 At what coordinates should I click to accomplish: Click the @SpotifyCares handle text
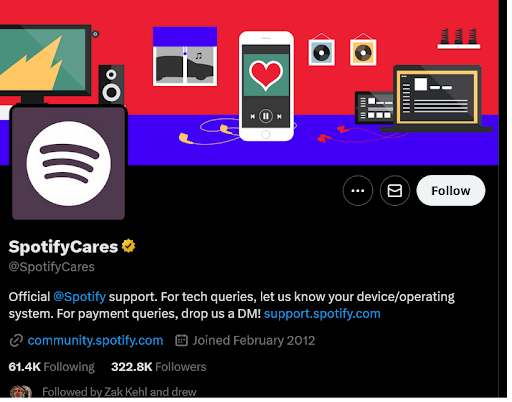point(52,267)
